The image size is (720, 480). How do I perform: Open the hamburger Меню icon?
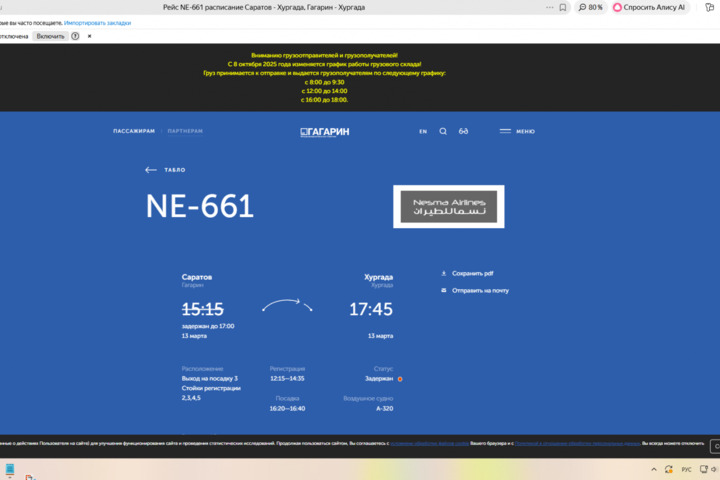click(x=505, y=131)
